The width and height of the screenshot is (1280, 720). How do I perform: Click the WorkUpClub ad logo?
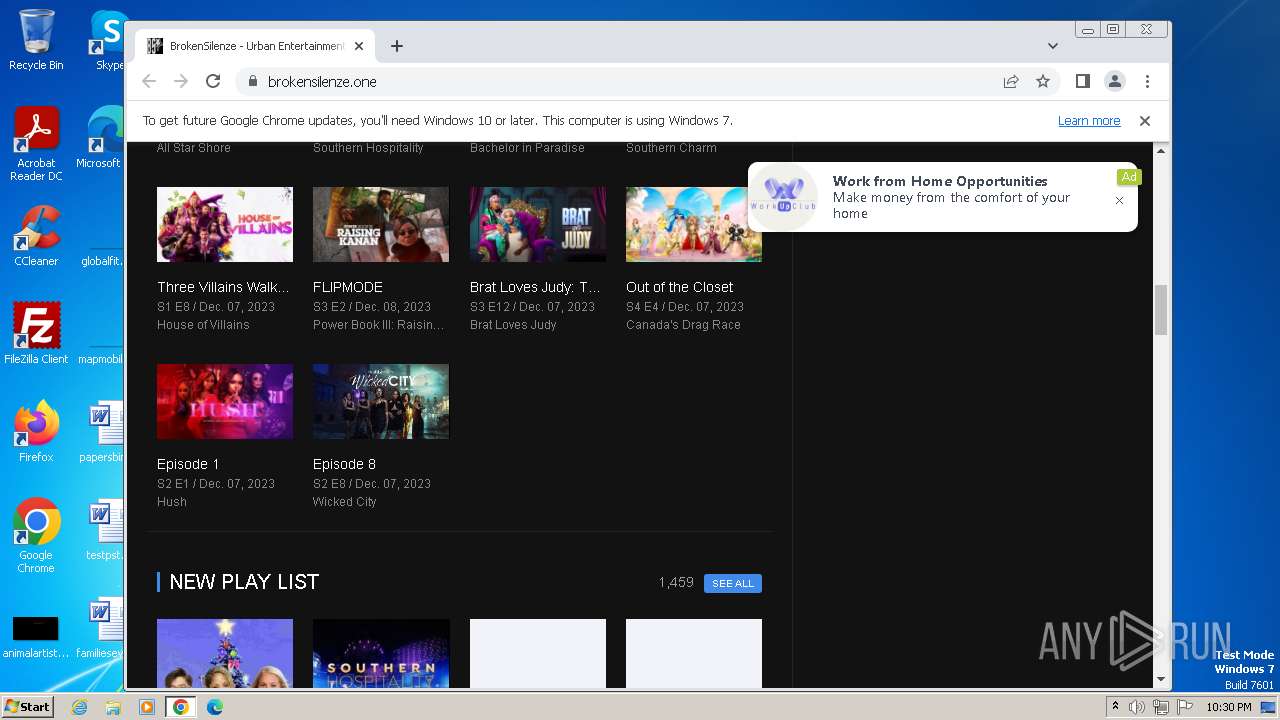pos(784,197)
